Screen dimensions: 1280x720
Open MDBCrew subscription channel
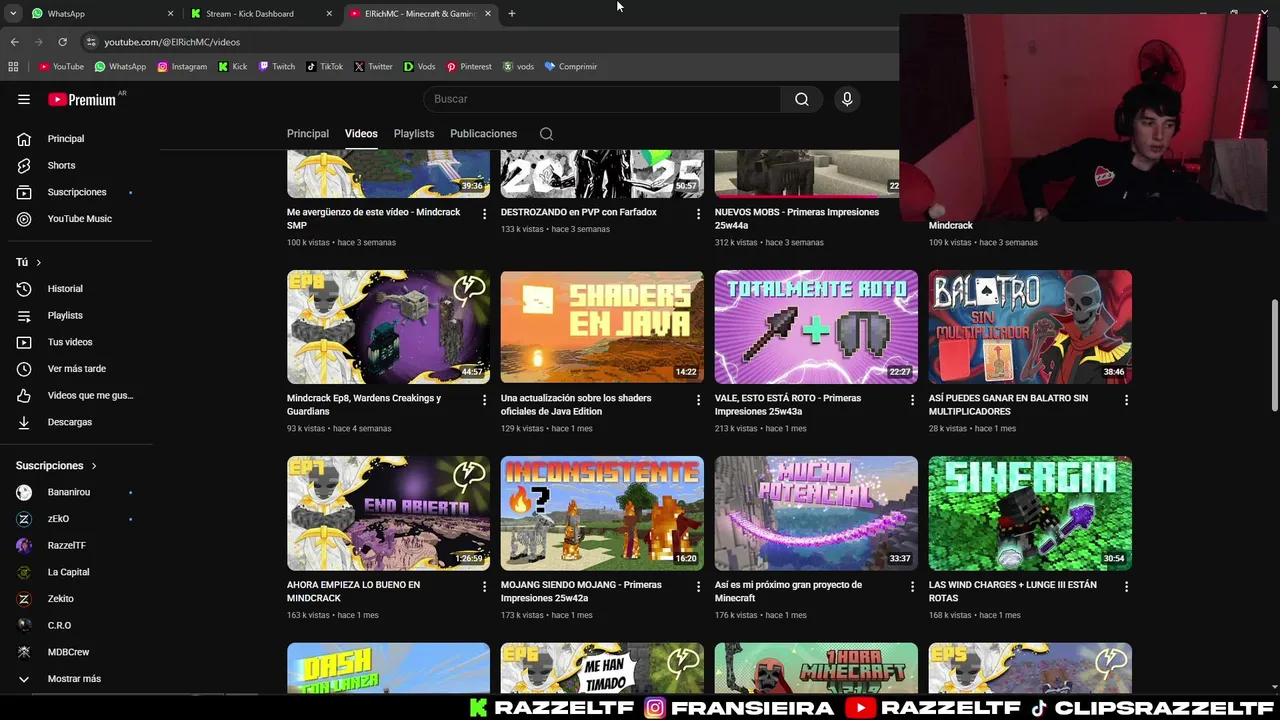[x=76, y=652]
